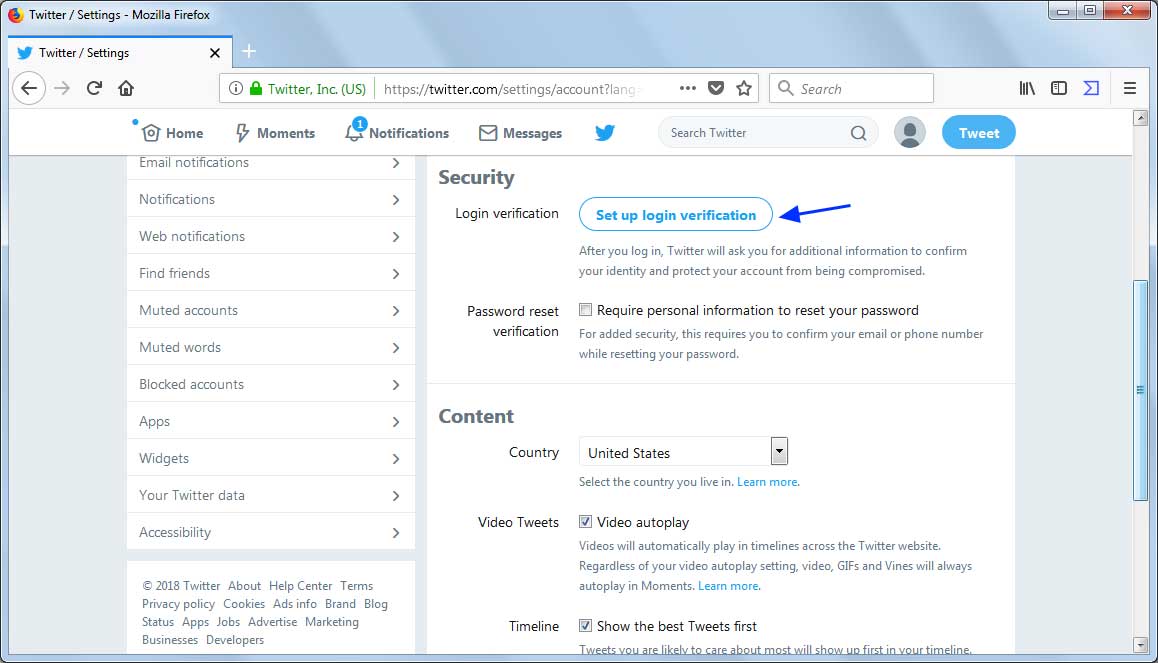Open Accessibility settings
This screenshot has height=663, width=1158.
[270, 531]
